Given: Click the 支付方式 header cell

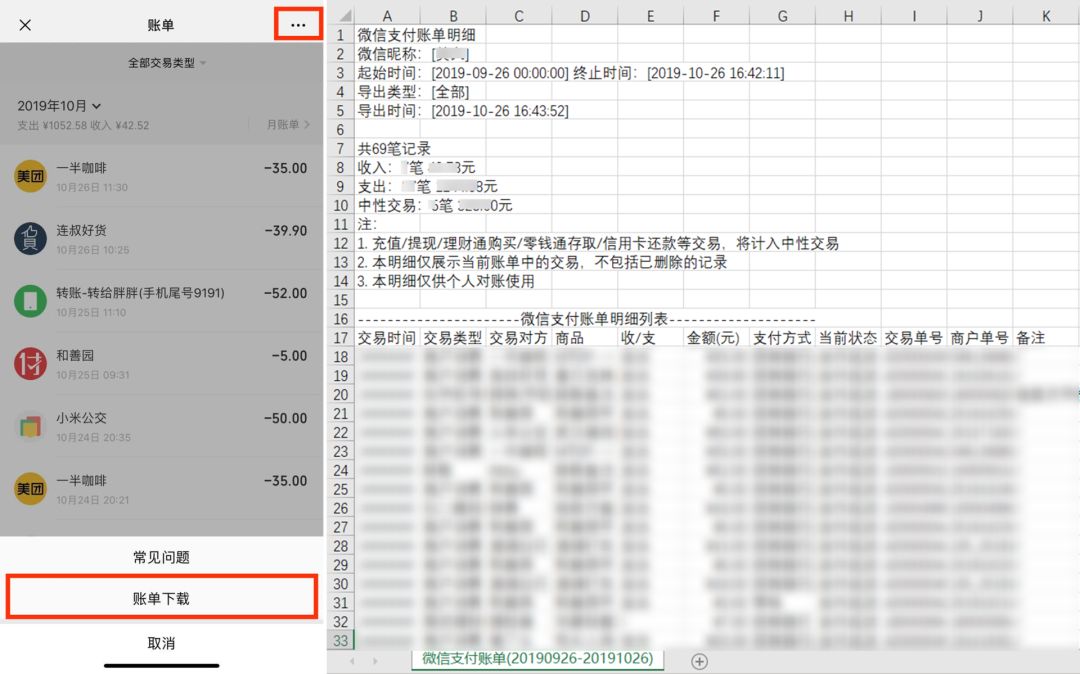Looking at the screenshot, I should (x=782, y=338).
